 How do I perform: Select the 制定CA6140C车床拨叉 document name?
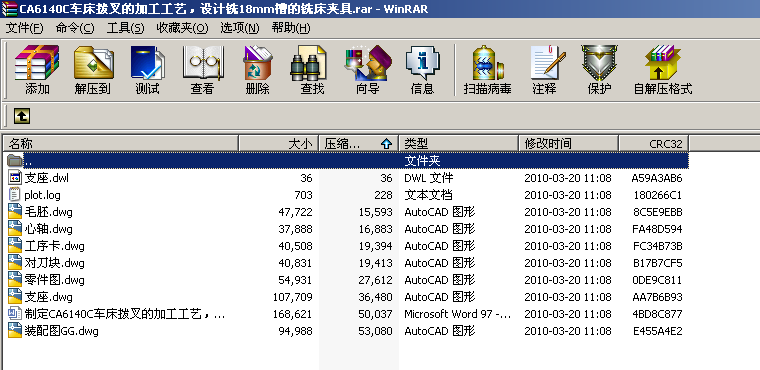point(125,314)
